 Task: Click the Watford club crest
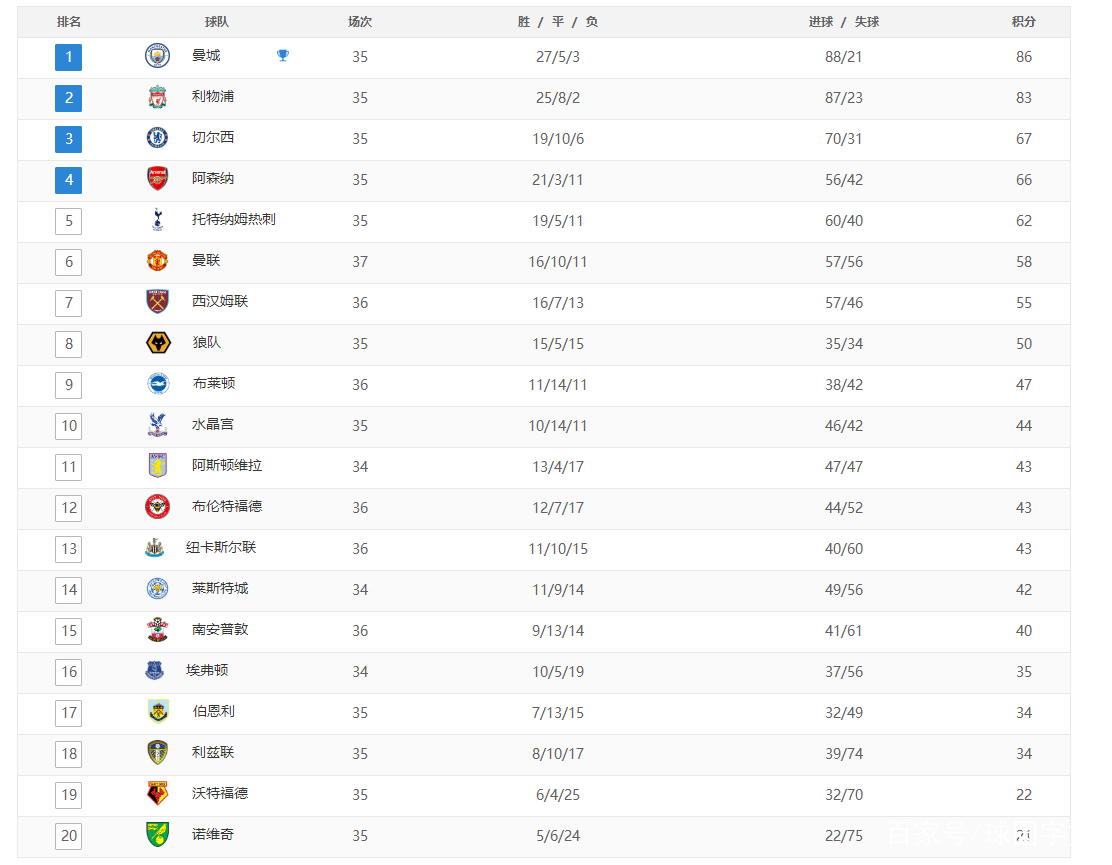(157, 794)
